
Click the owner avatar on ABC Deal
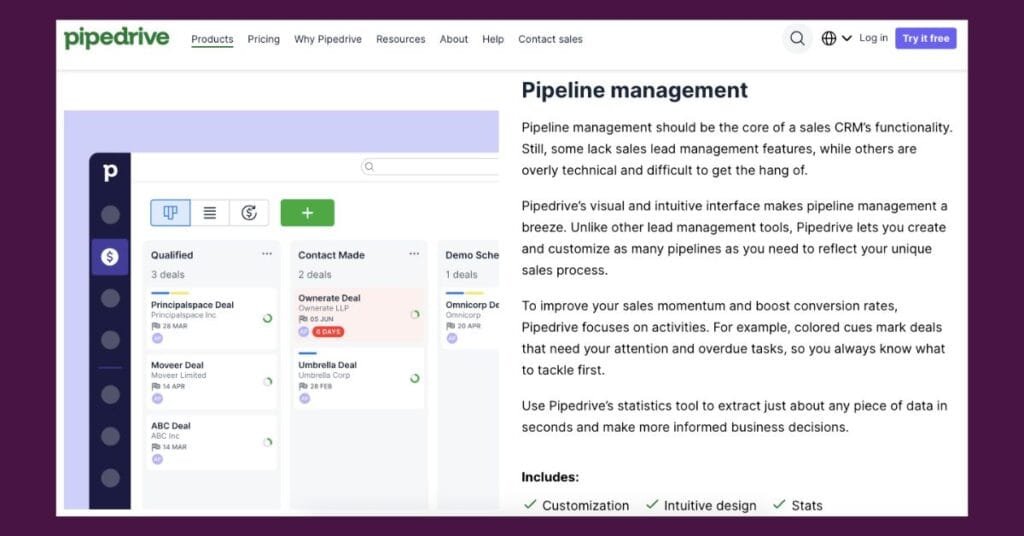click(157, 460)
